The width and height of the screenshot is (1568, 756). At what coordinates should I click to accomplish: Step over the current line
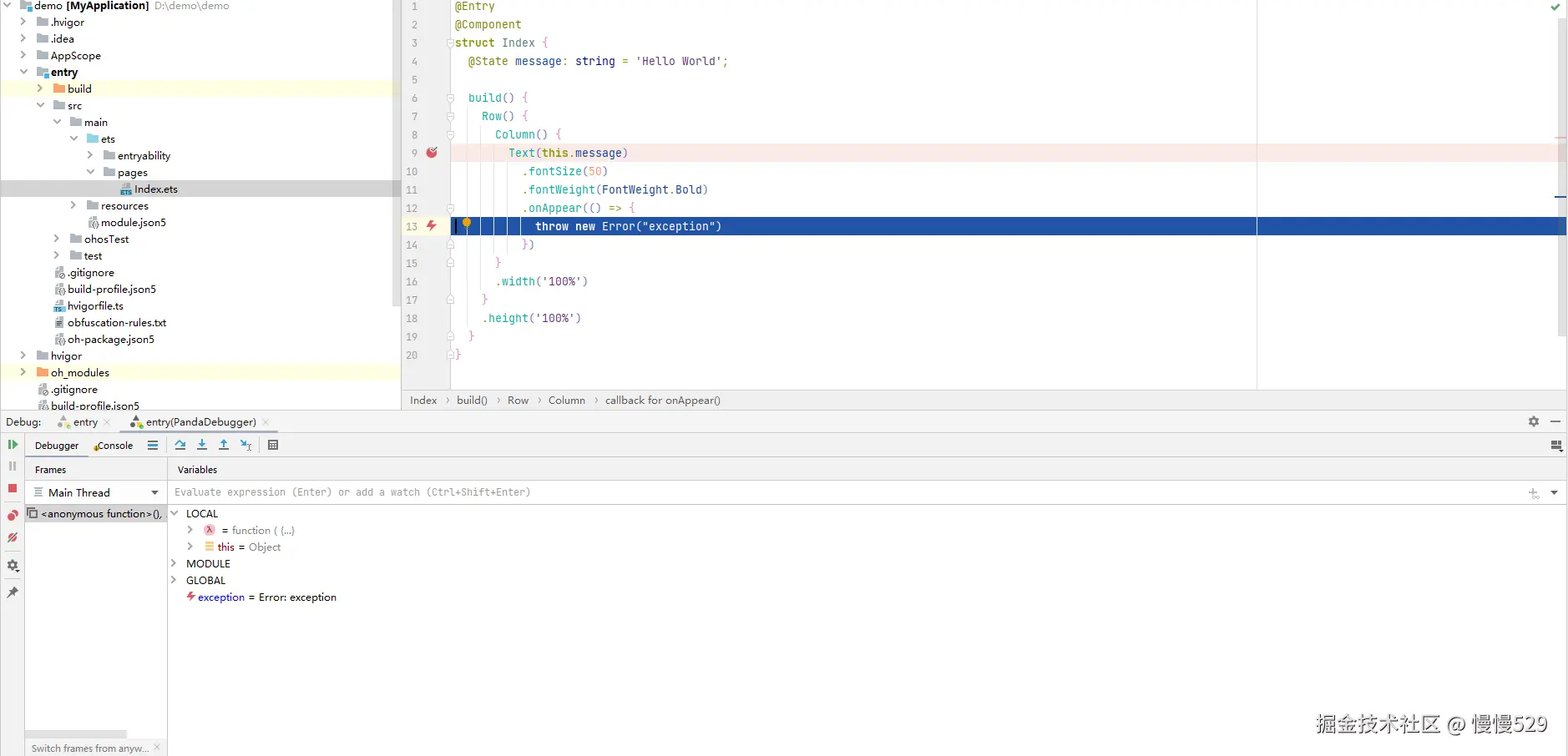(x=180, y=446)
